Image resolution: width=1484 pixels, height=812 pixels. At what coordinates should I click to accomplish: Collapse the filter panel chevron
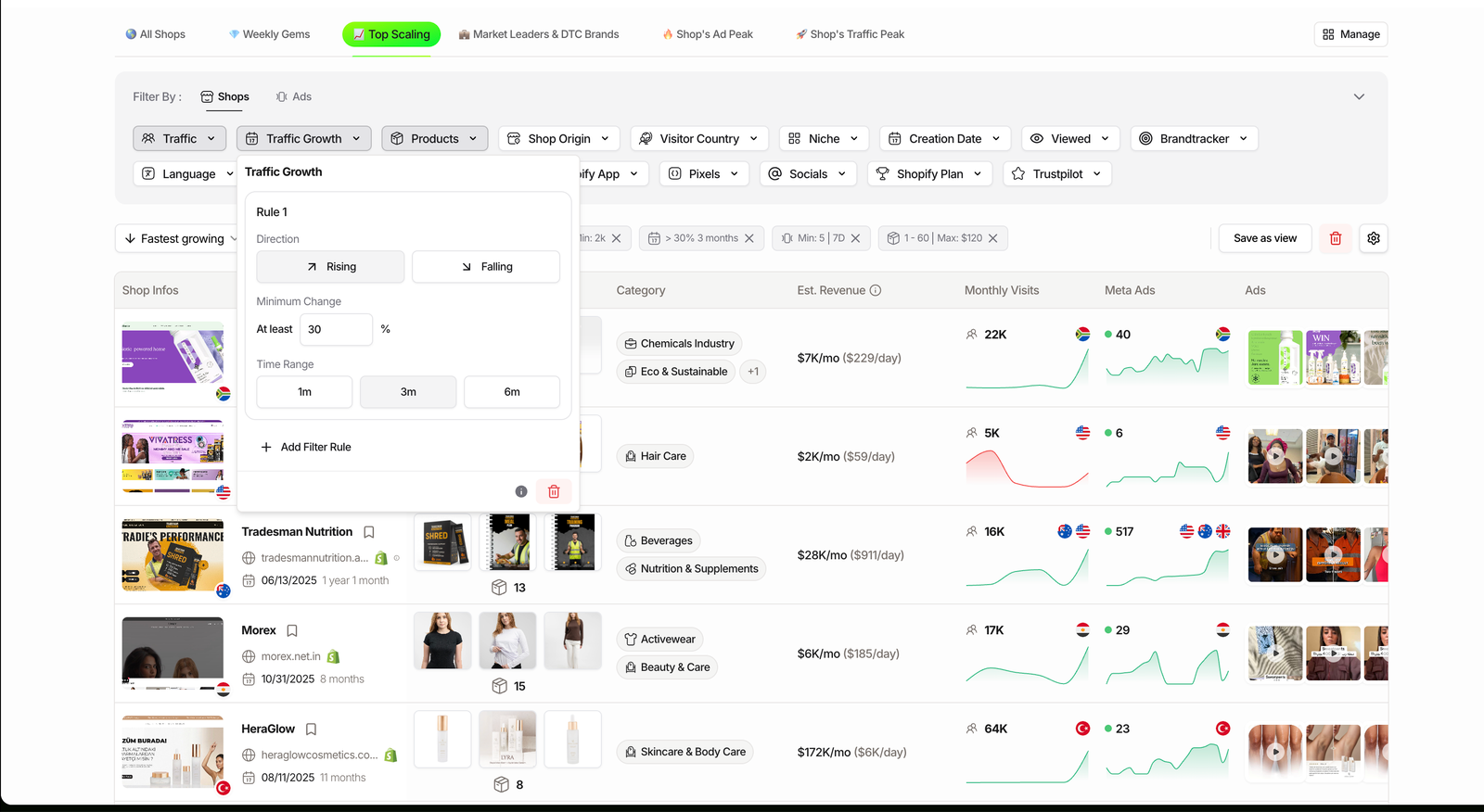(1359, 96)
